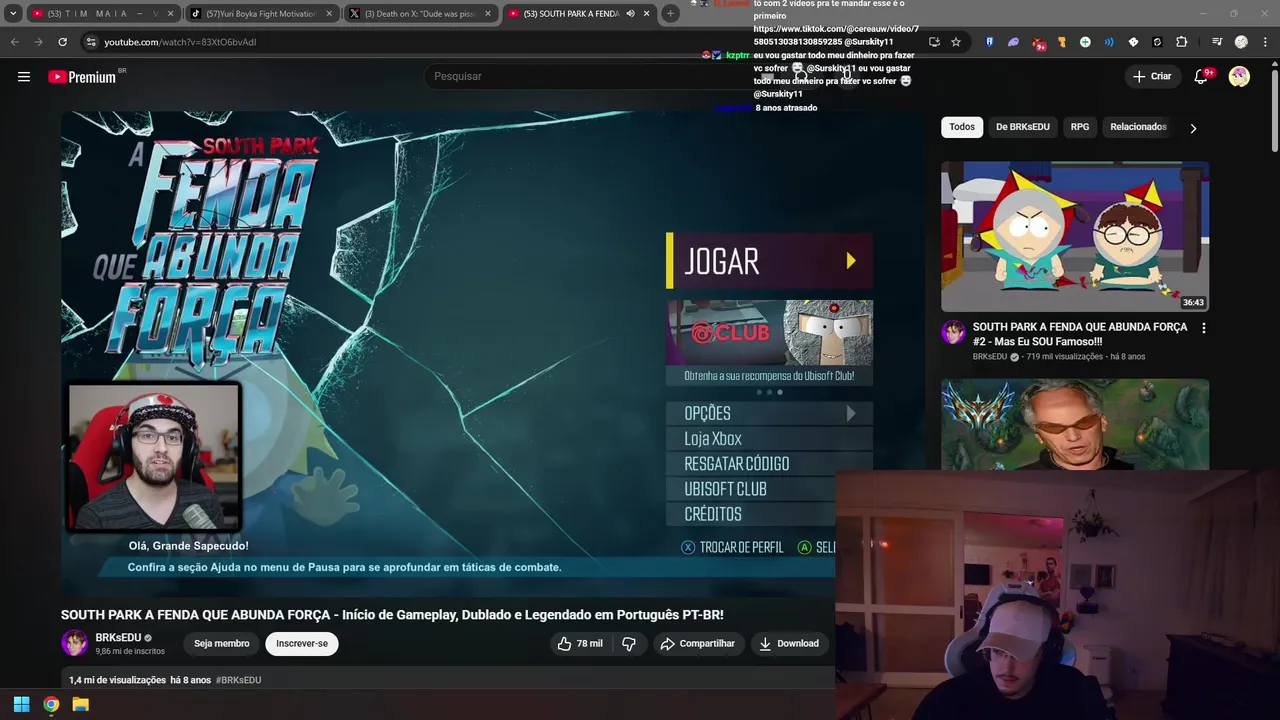Join channel via Seja membro

[x=222, y=644]
